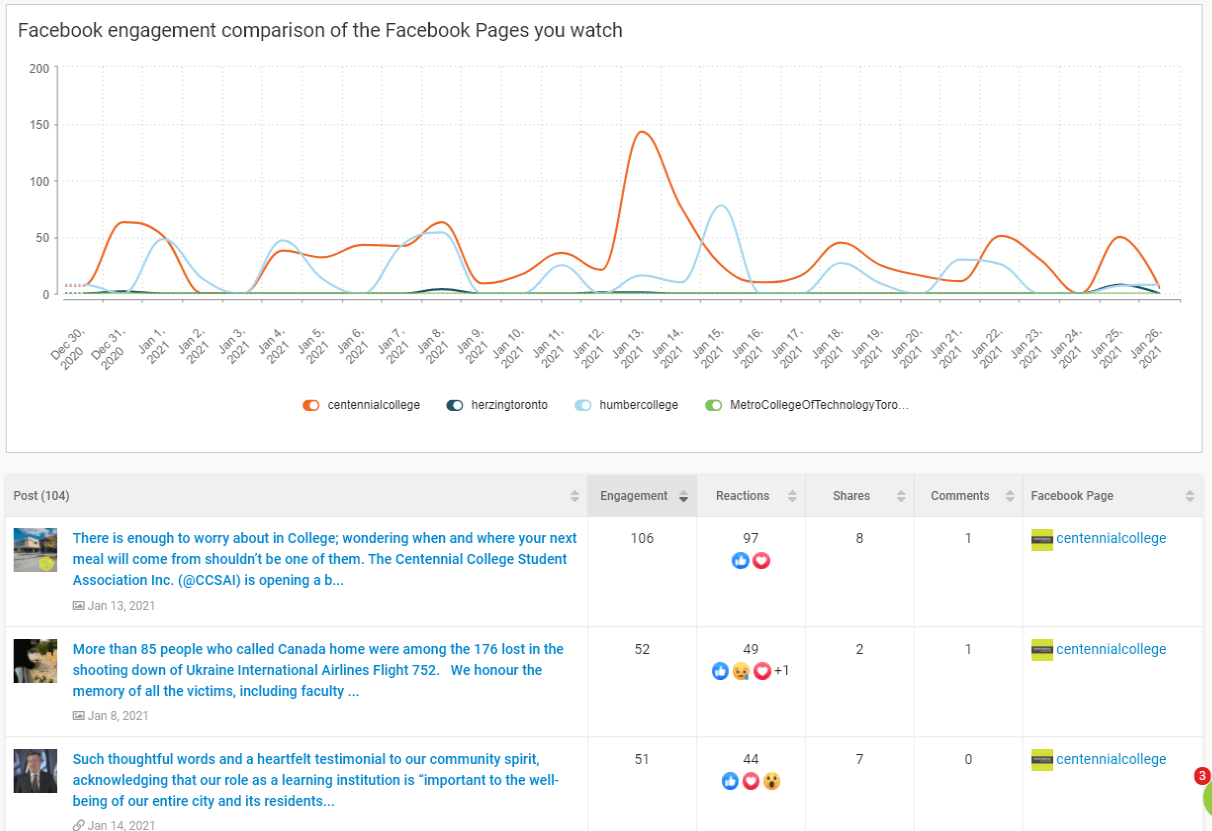
Task: Click engagement value 51
Action: click(642, 759)
